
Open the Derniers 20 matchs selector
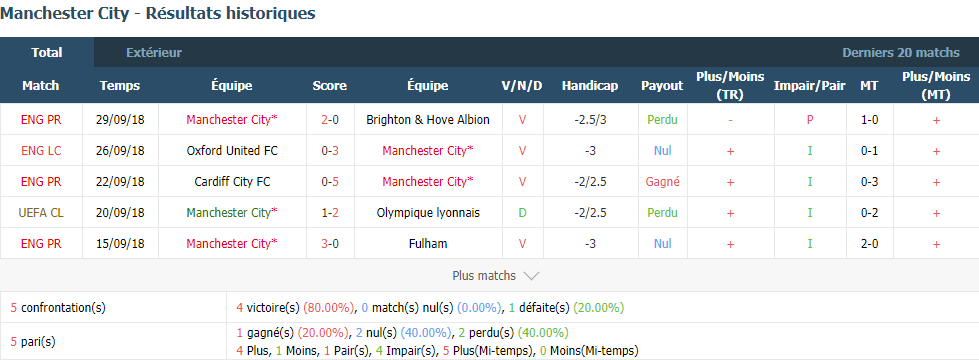tap(901, 52)
